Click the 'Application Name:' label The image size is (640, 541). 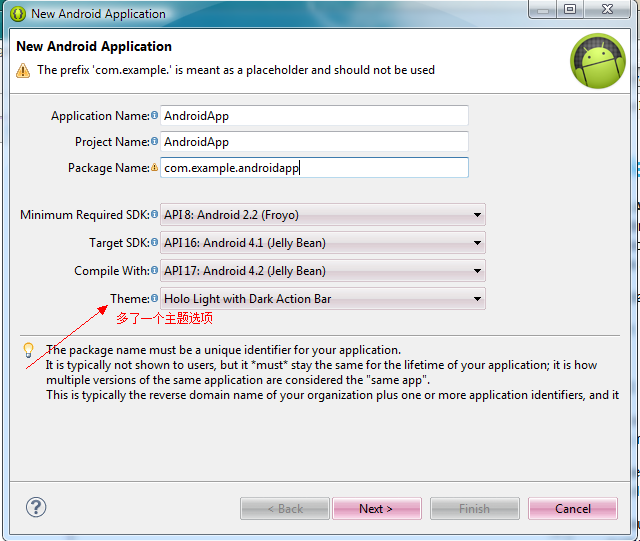[100, 116]
